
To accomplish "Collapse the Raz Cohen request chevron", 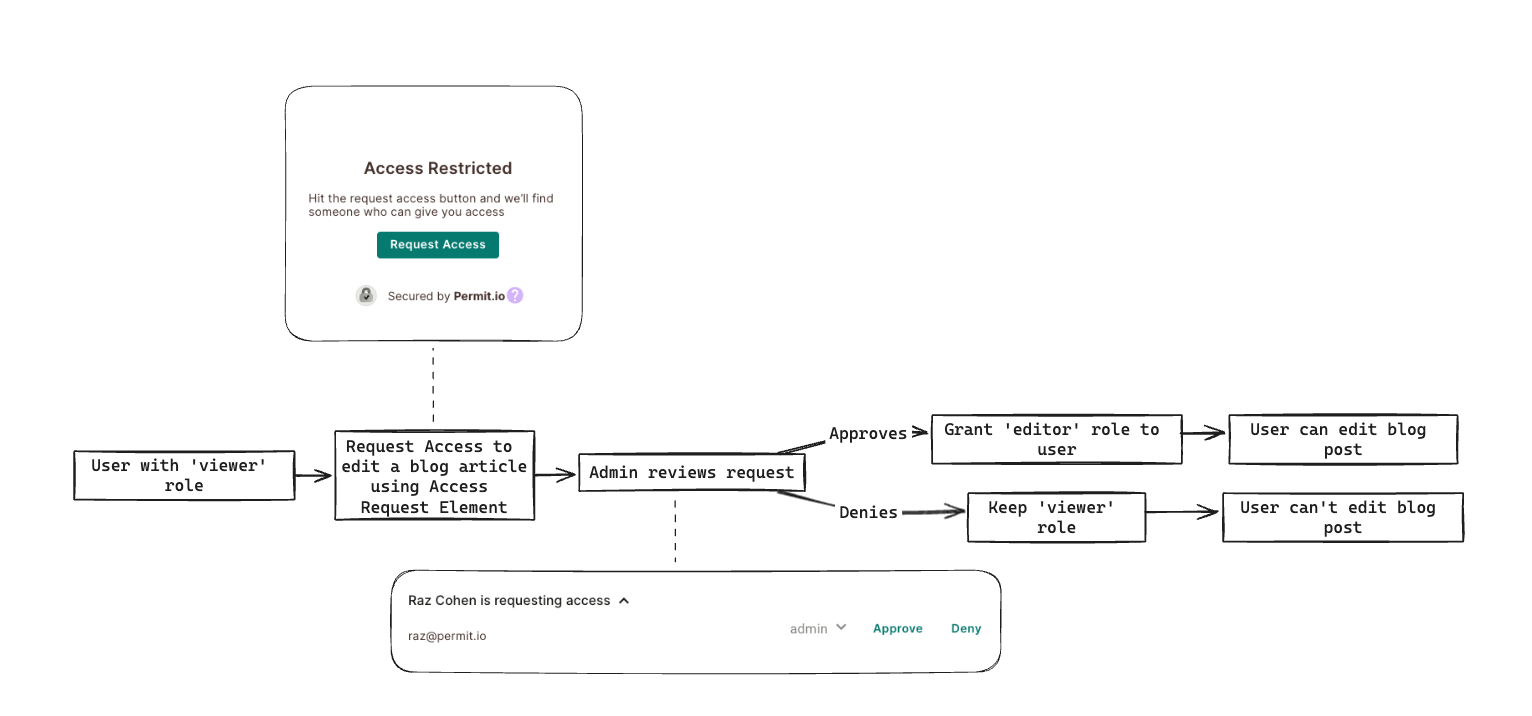I will tap(624, 601).
